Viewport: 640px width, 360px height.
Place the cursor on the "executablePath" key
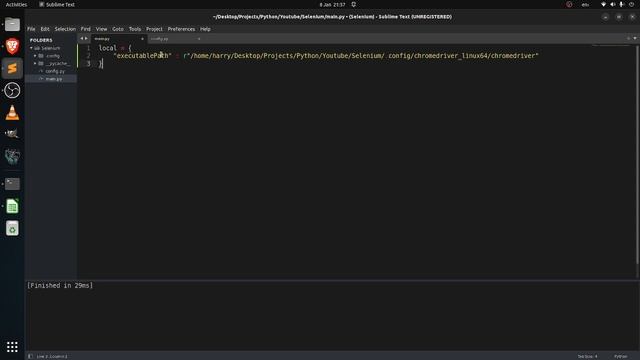pyautogui.click(x=142, y=56)
